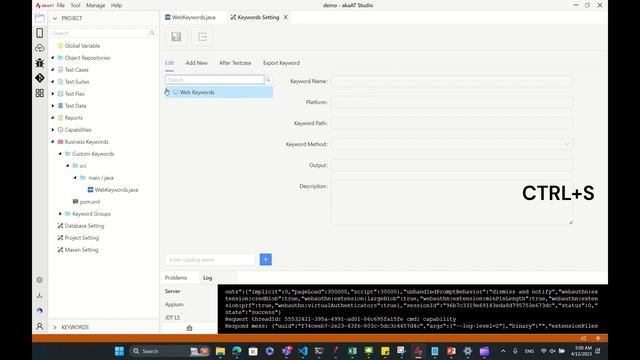This screenshot has height=360, width=640.
Task: Open the File menu
Action: 61,5
